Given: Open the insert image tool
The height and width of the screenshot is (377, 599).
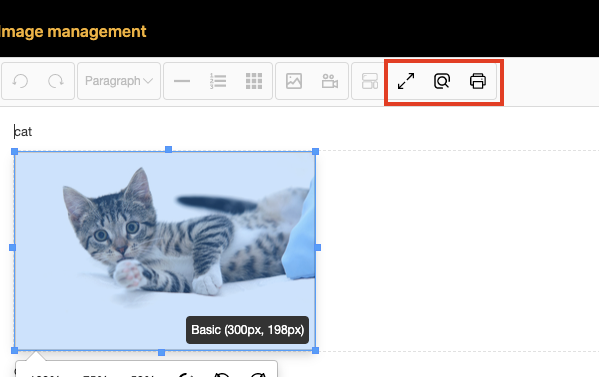Looking at the screenshot, I should pos(294,81).
